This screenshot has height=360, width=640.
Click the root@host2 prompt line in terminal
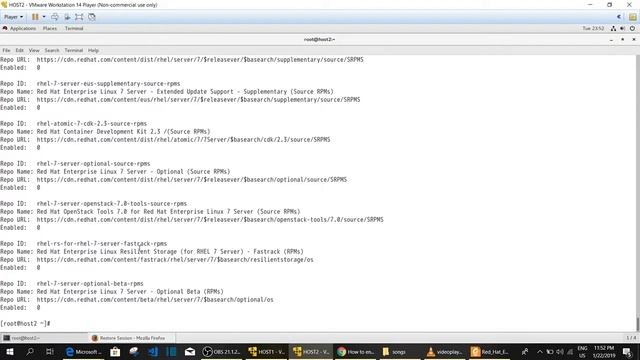click(25, 323)
